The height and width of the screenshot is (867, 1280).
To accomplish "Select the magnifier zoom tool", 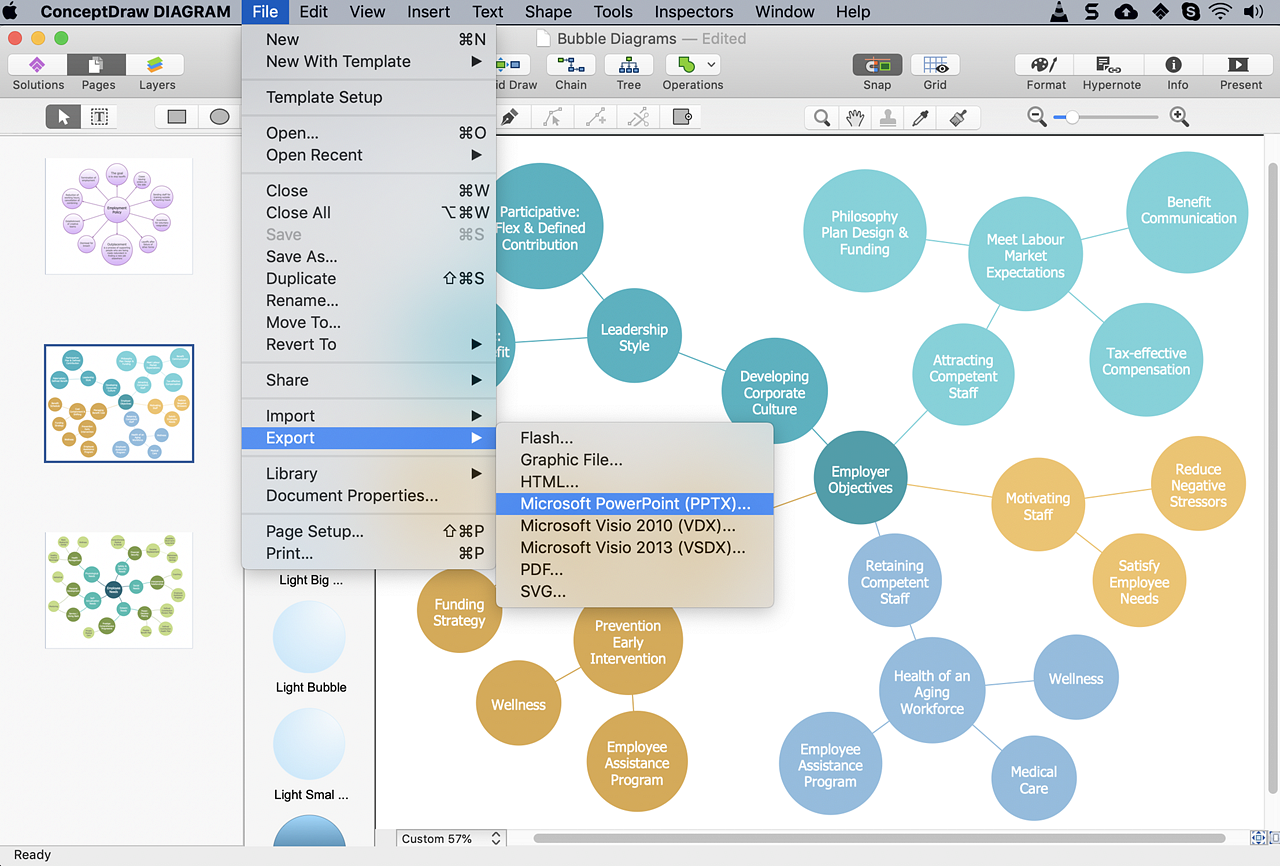I will tap(820, 117).
